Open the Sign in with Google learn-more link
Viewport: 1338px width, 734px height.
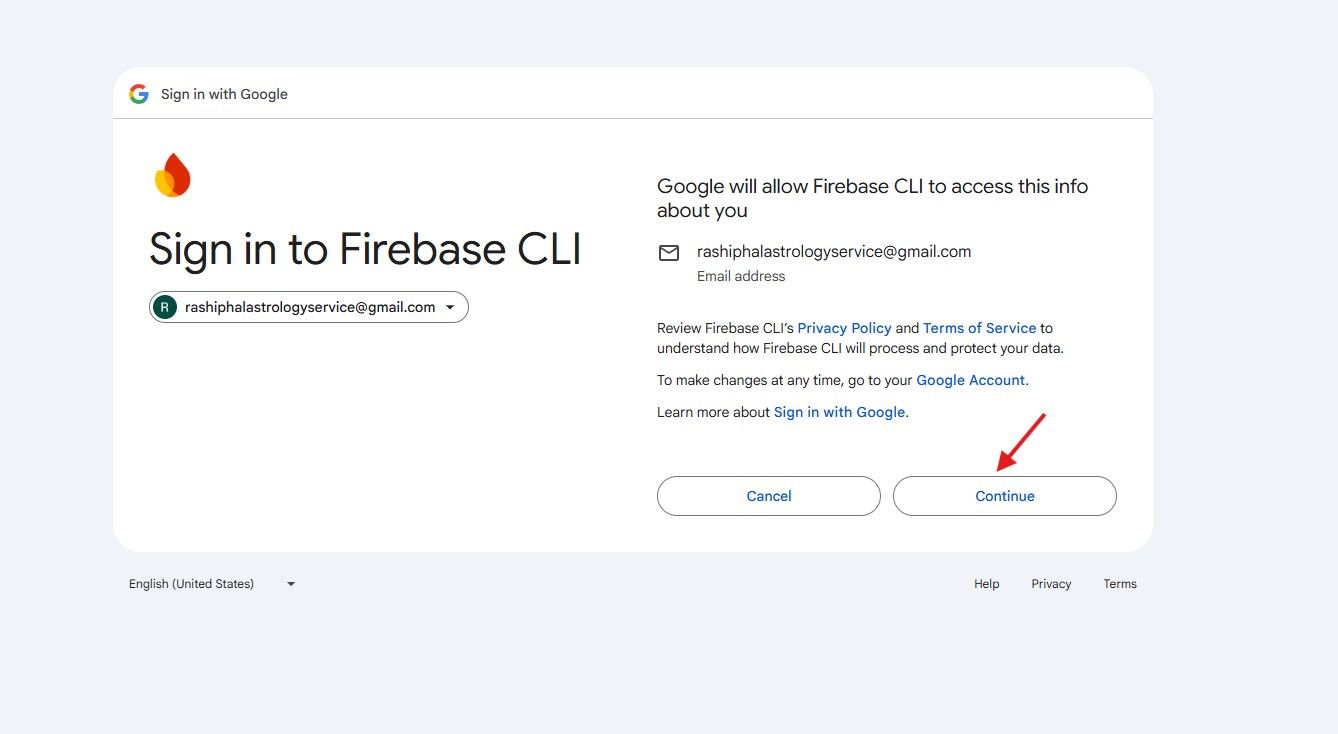pos(839,412)
